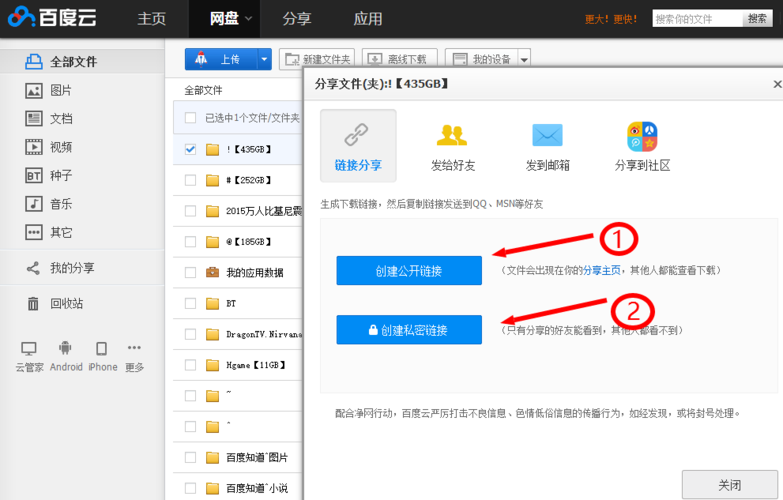Check the DragonTV.Nirvana folder checkbox
Screen dimensions: 783x500
(x=190, y=334)
